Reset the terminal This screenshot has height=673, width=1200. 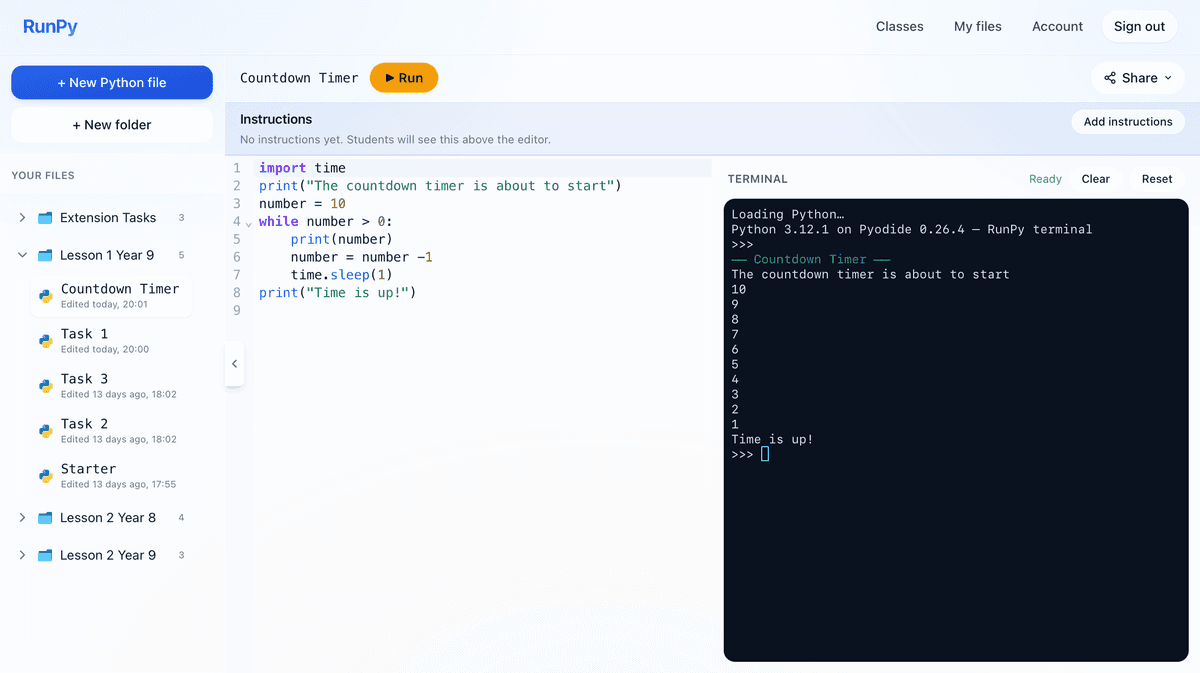click(1157, 179)
